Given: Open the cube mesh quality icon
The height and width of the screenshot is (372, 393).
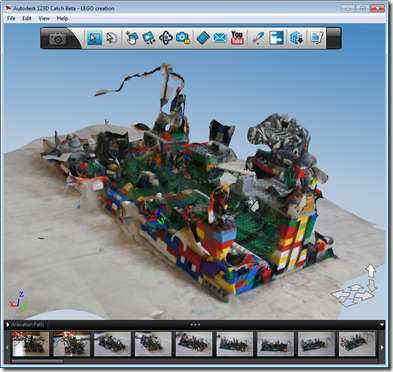Looking at the screenshot, I should tap(296, 38).
